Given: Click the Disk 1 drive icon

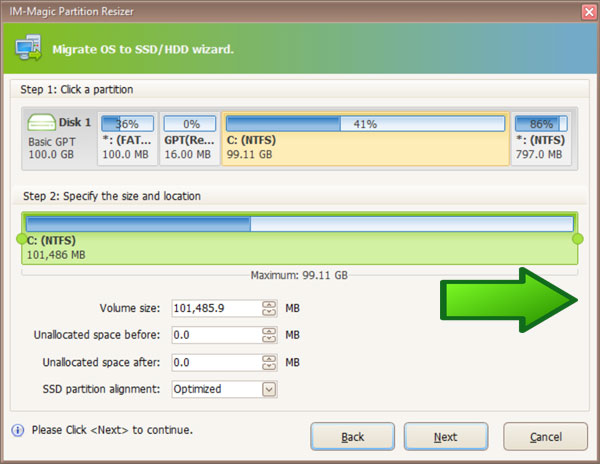Looking at the screenshot, I should click(41, 122).
